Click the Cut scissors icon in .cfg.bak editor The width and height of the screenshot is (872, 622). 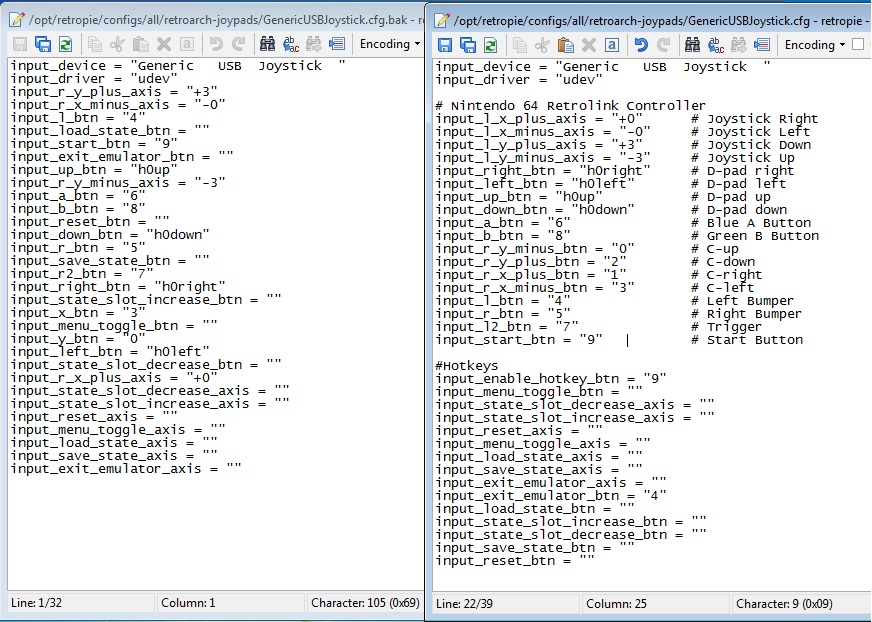tap(117, 44)
